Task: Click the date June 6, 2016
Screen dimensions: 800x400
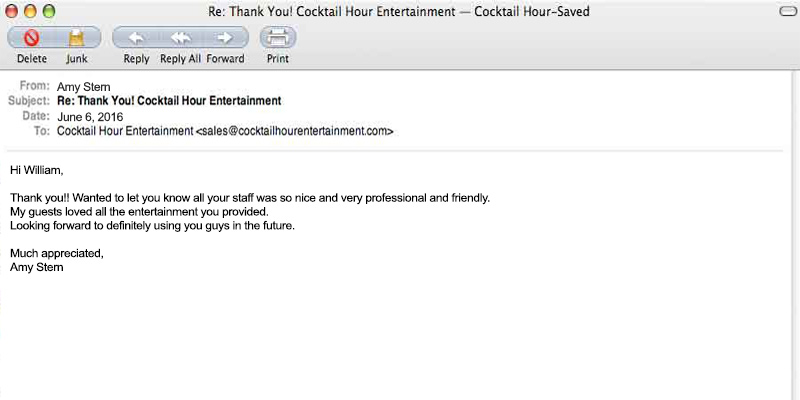Action: click(91, 117)
